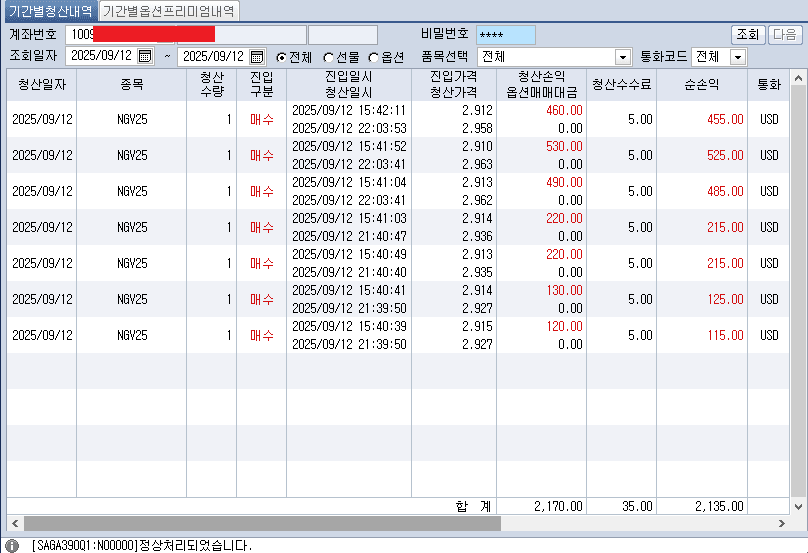The image size is (808, 553).
Task: Select the 기간별청산내역 tab
Action: 50,11
